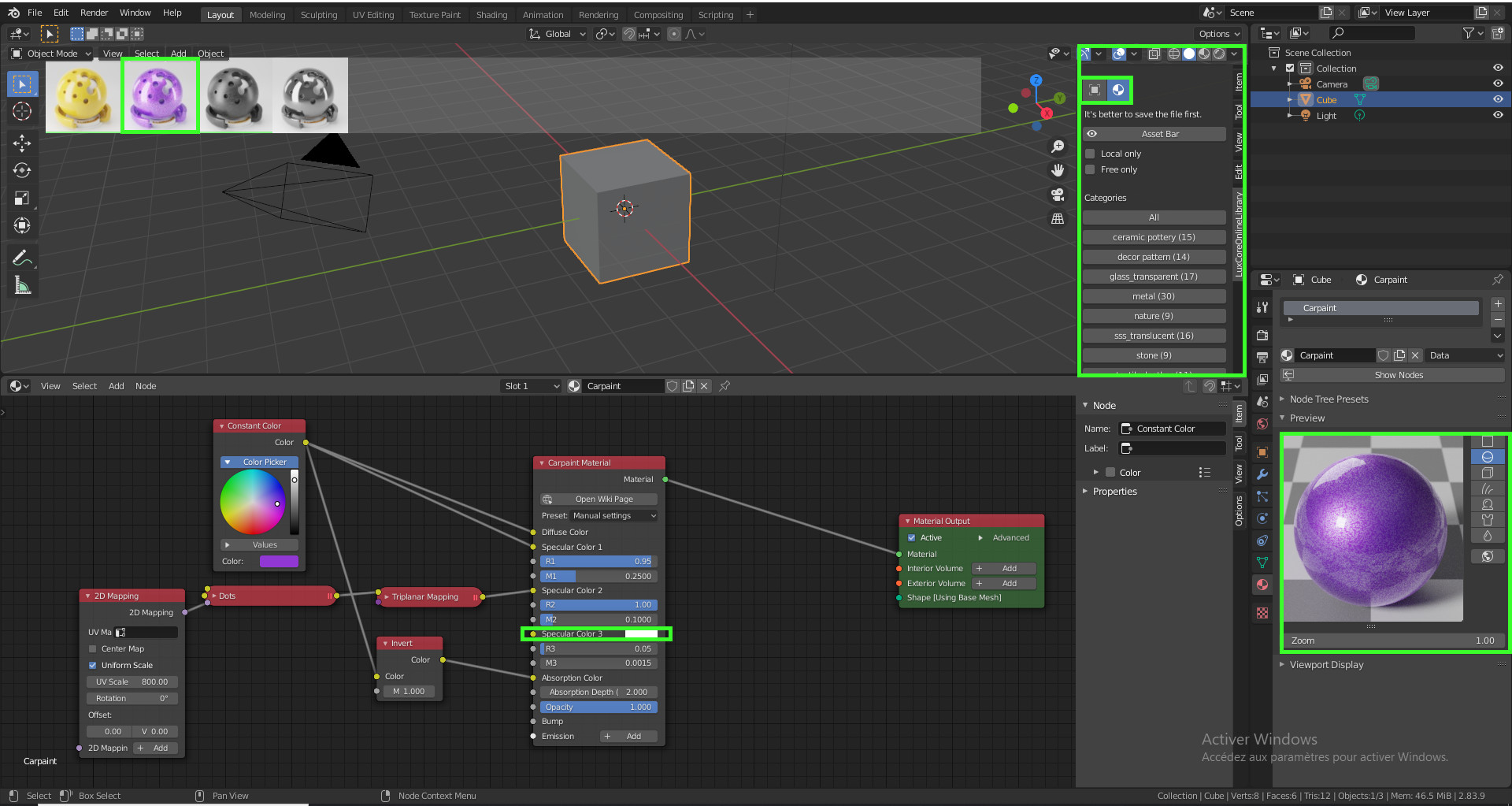This screenshot has height=806, width=1512.
Task: Select the Rotate tool in viewport toolbar
Action: click(x=22, y=170)
